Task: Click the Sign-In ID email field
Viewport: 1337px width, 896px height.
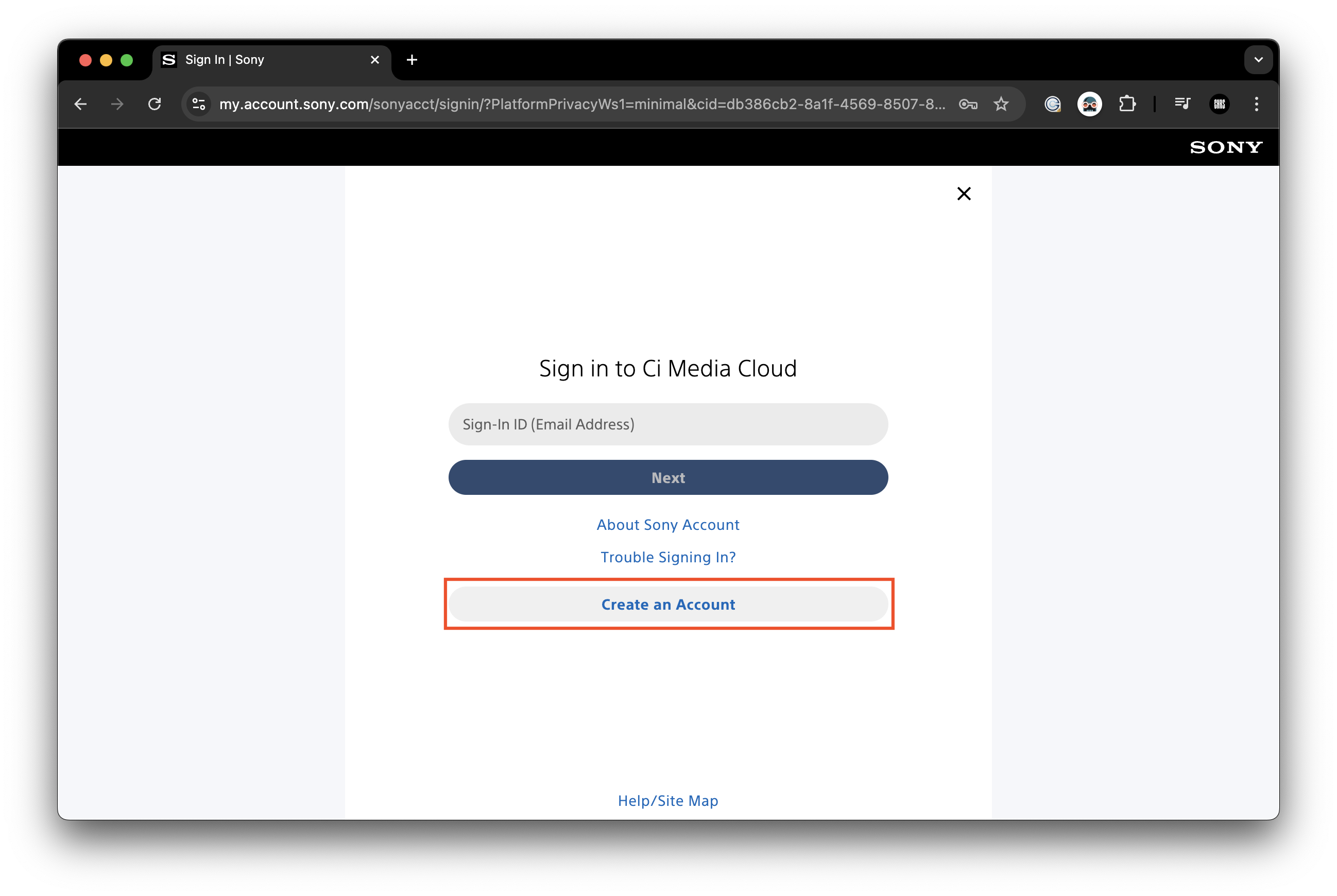Action: click(x=668, y=424)
